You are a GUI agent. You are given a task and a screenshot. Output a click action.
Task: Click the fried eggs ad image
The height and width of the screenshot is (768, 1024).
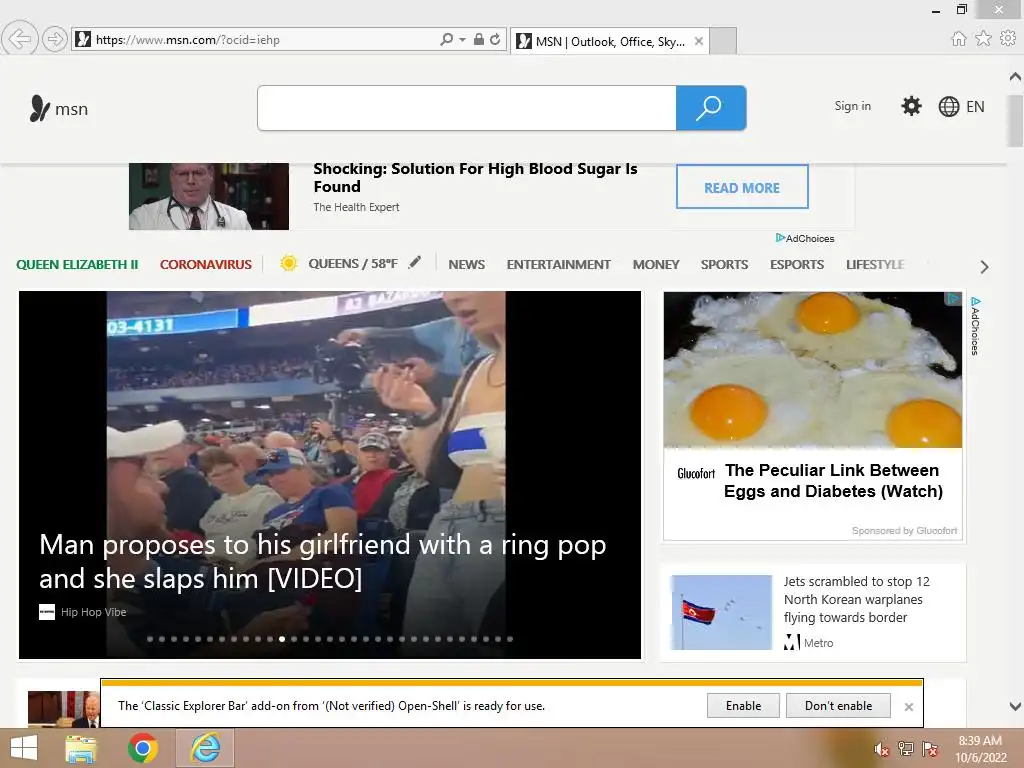pos(812,370)
